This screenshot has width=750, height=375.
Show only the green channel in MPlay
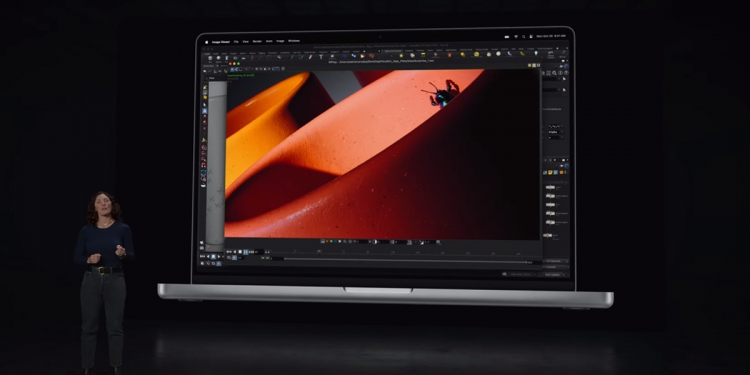coord(331,242)
